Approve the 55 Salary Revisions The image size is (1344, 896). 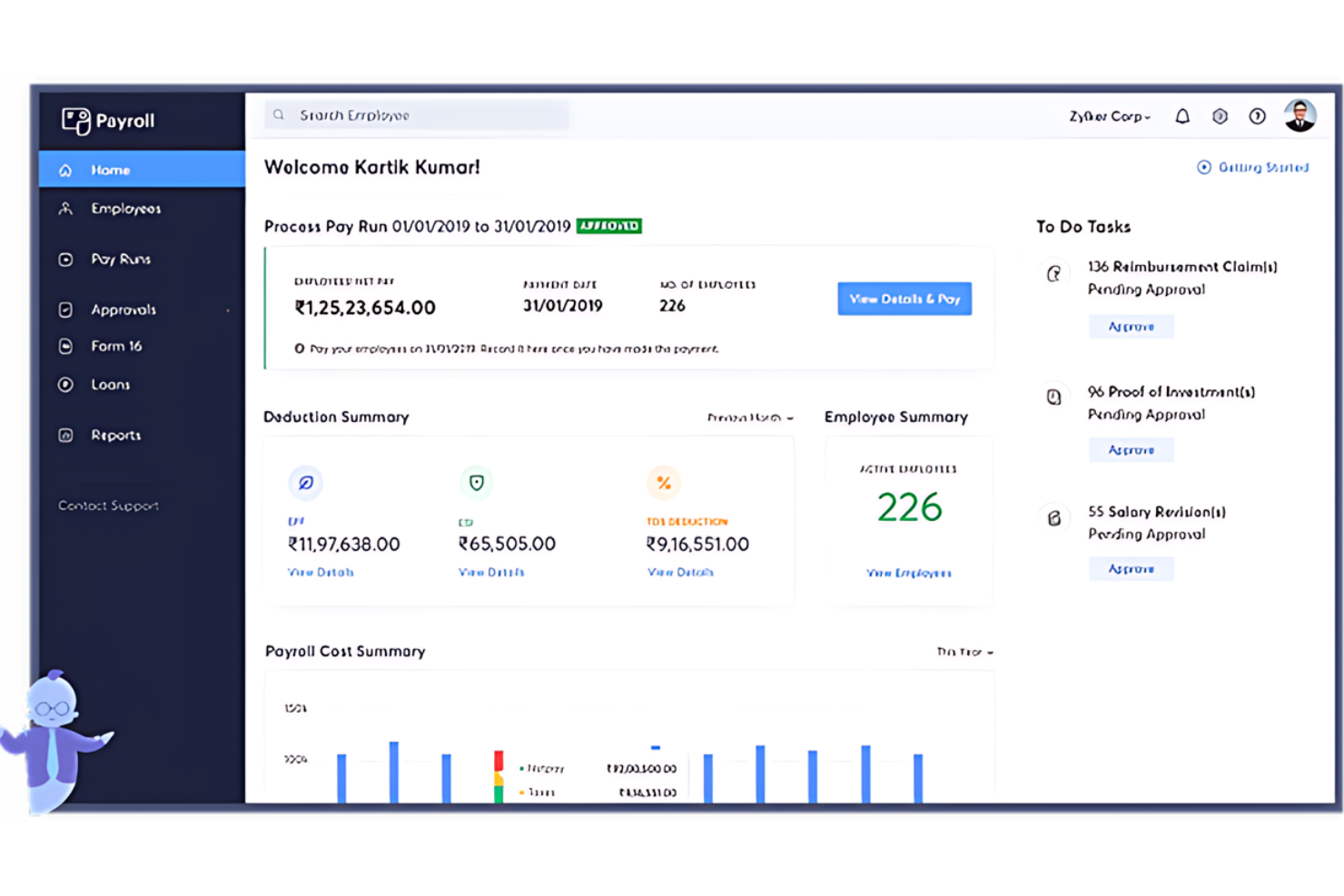click(x=1132, y=569)
